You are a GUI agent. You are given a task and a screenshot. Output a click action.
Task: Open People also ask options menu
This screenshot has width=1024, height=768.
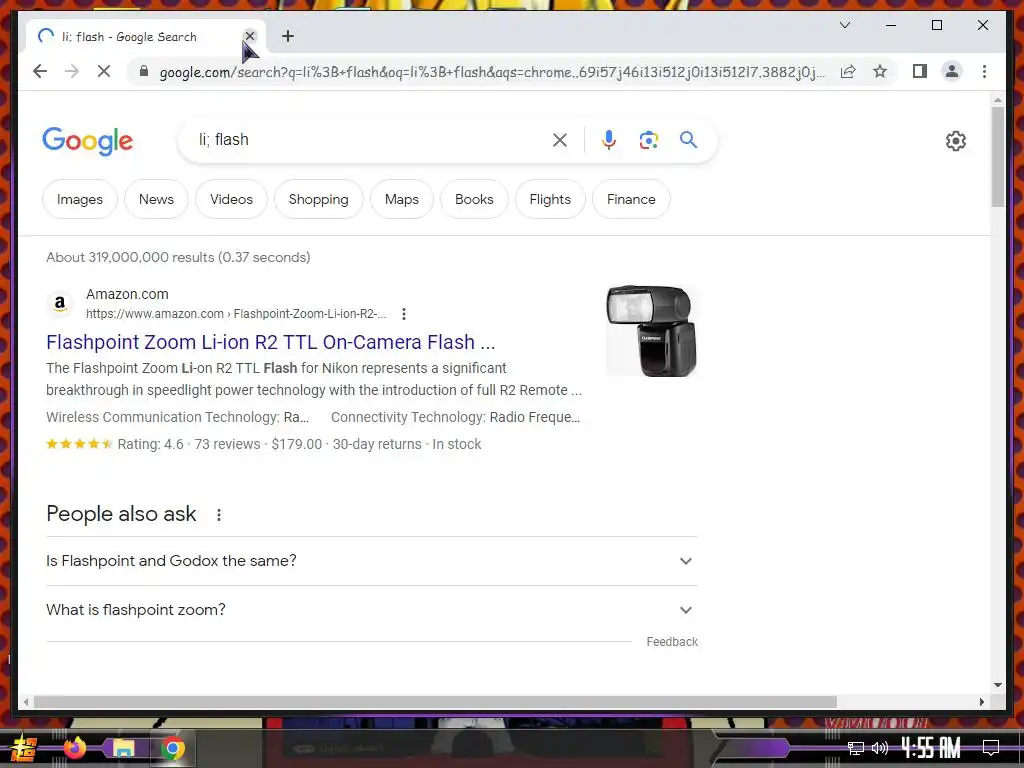(219, 515)
